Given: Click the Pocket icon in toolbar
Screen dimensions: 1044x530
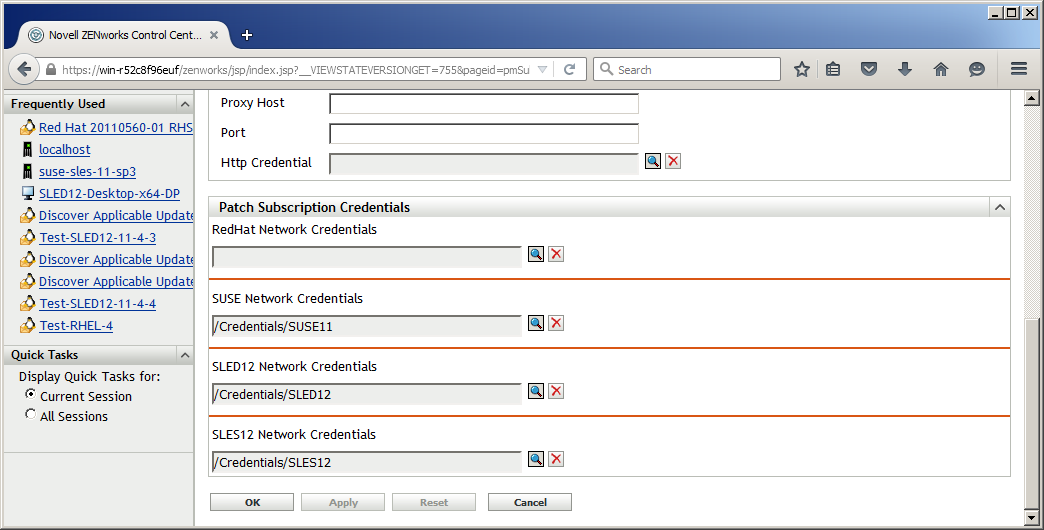Looking at the screenshot, I should click(869, 69).
